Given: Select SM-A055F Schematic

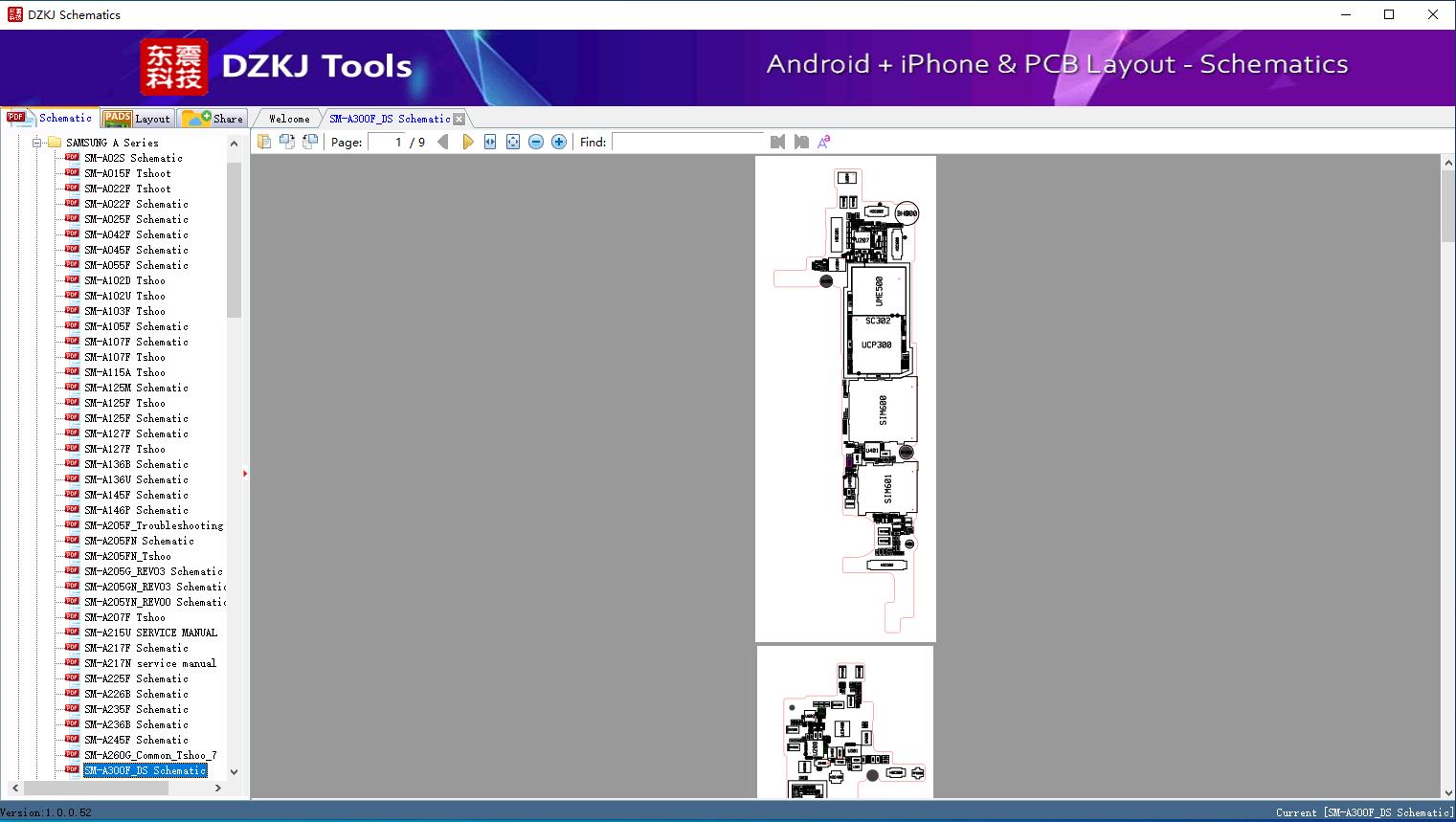Looking at the screenshot, I should (136, 265).
